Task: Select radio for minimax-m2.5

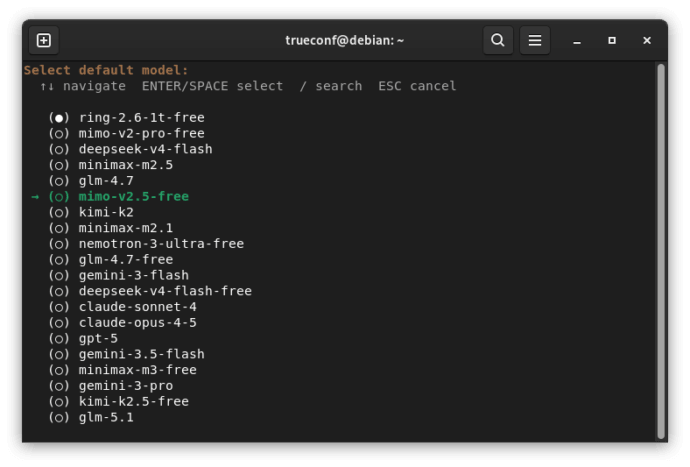Action: click(59, 165)
